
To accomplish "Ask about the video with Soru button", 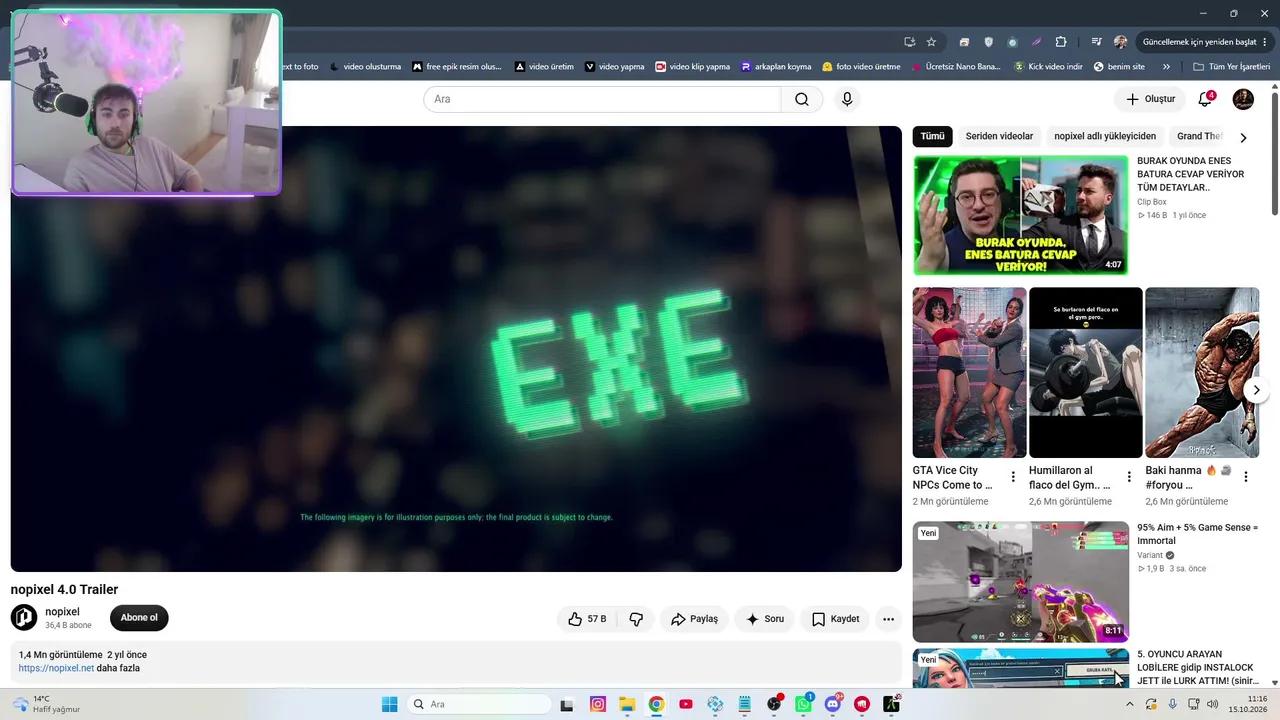I will pyautogui.click(x=765, y=619).
